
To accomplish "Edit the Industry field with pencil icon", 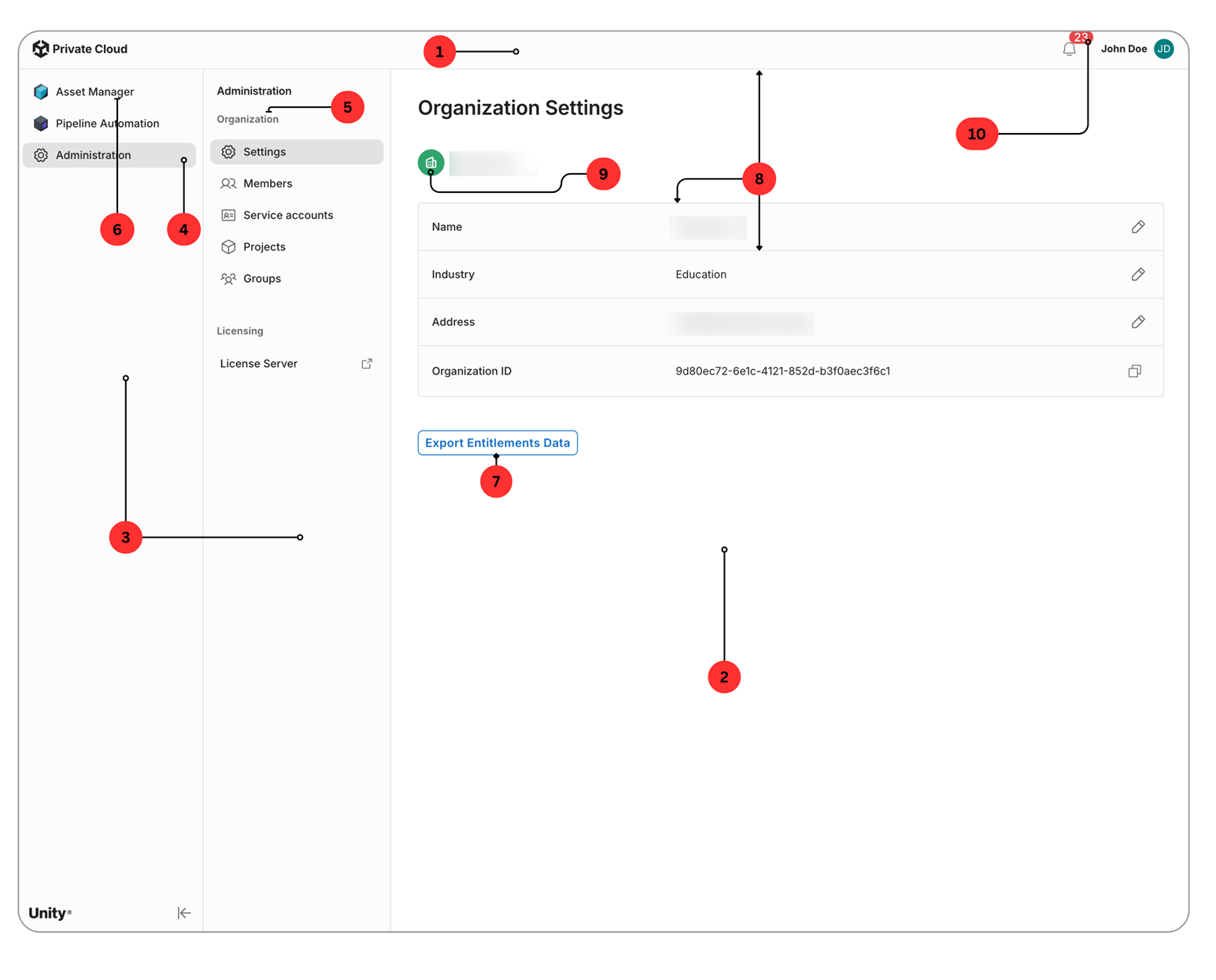I will [1137, 274].
